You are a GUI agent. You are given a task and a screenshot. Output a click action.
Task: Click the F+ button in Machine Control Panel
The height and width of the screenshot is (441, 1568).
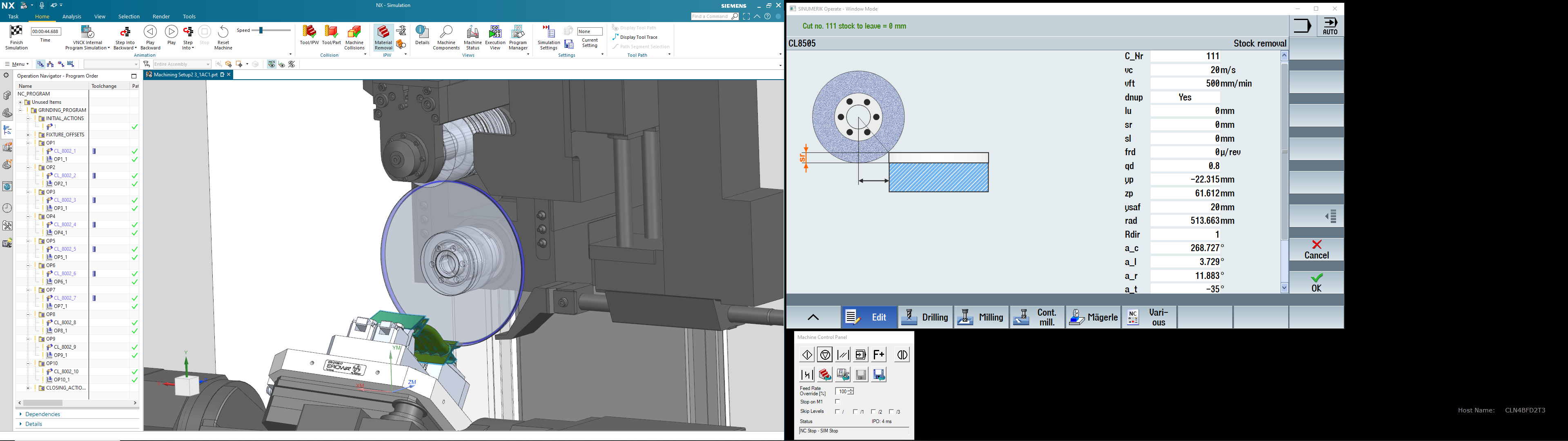(879, 354)
